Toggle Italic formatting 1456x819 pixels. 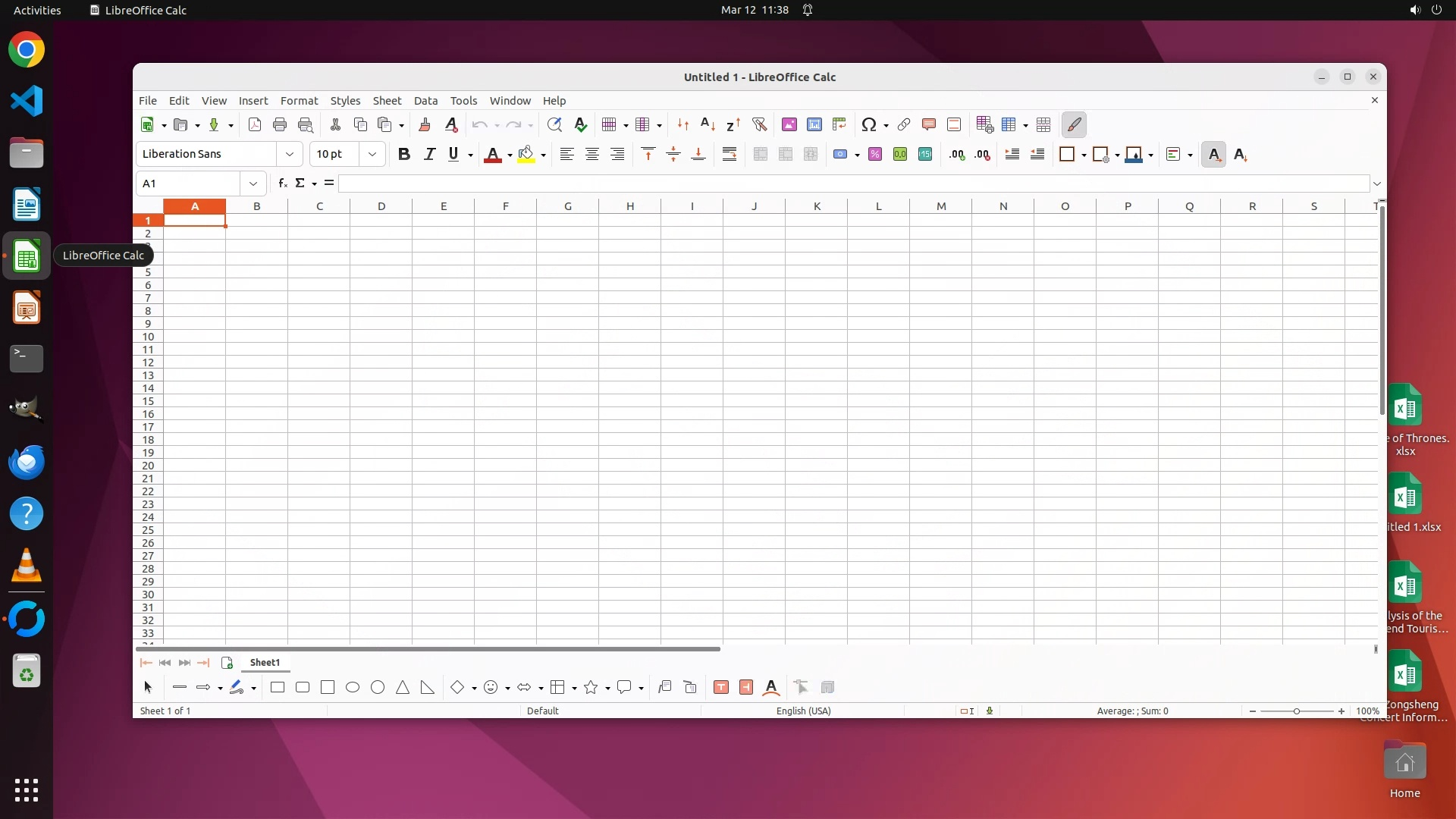(x=429, y=155)
